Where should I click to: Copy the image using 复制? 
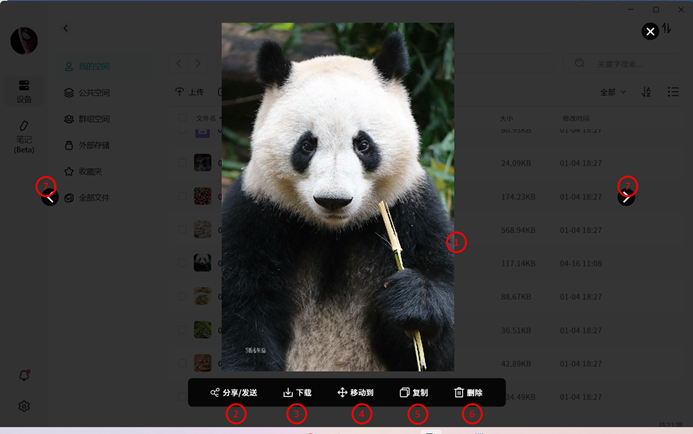click(x=414, y=393)
